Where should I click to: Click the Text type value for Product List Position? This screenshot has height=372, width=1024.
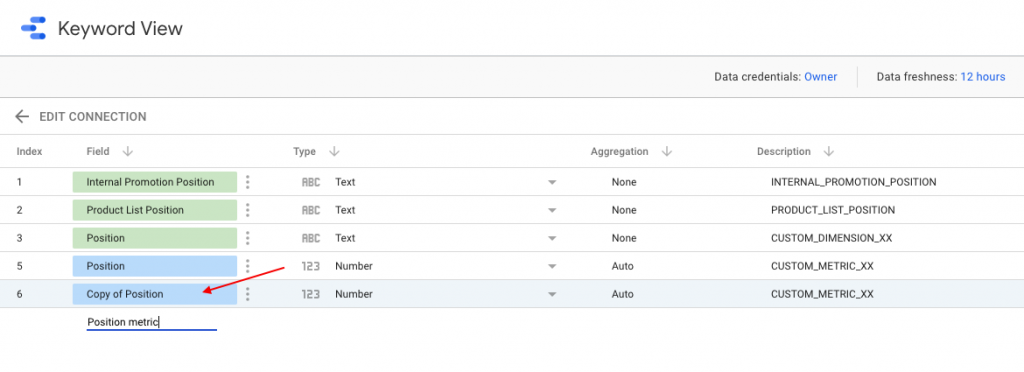(345, 210)
